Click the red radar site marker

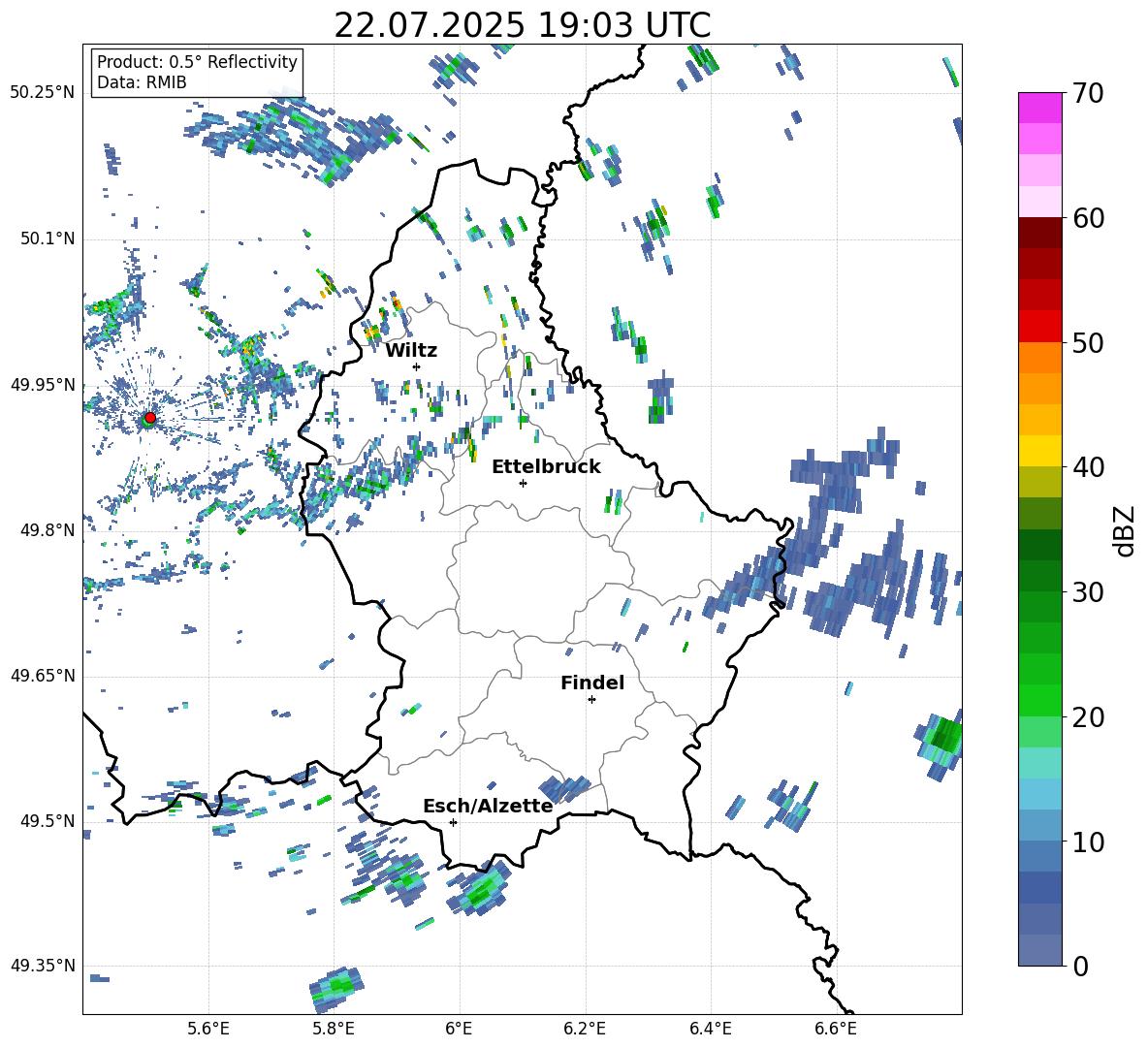coord(150,418)
